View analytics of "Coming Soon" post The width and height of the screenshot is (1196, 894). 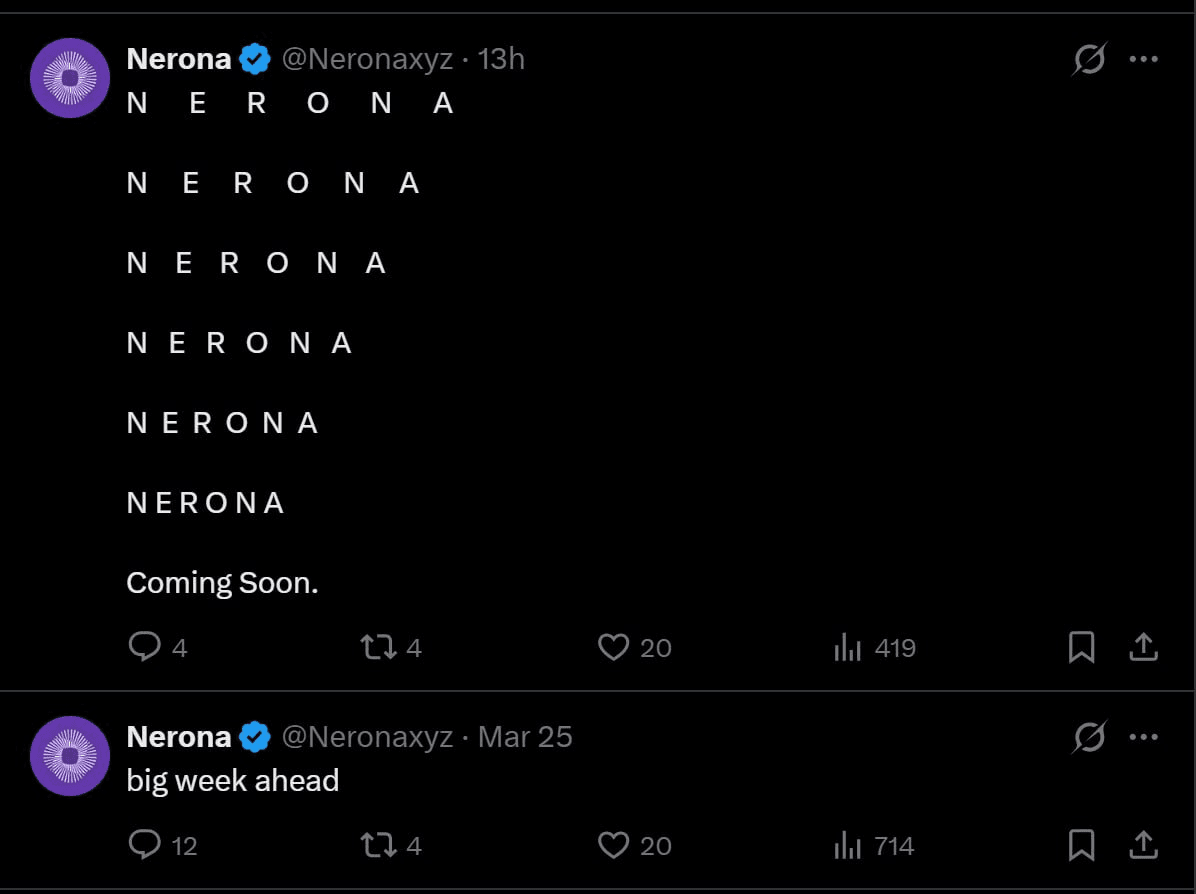click(848, 647)
